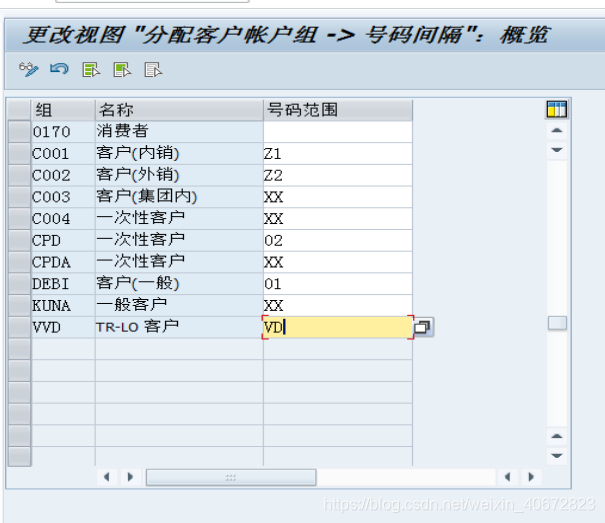Select the row selector for group C003
This screenshot has width=605, height=523.
pos(19,197)
